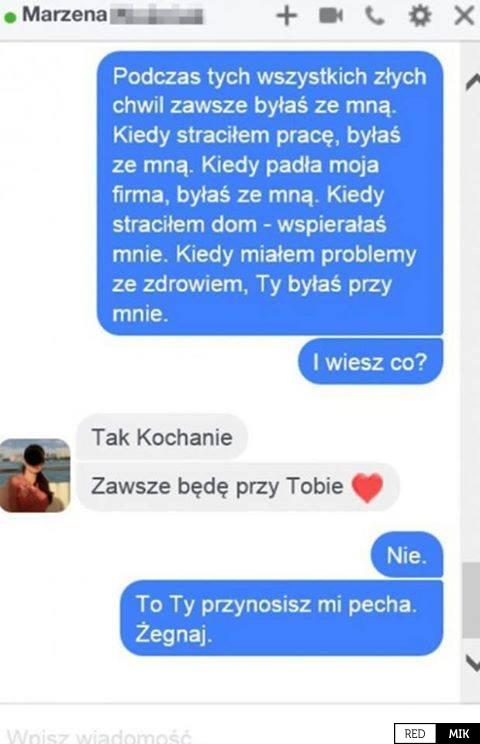This screenshot has width=480, height=744.
Task: Select the 'I wiesz co?' message bubble
Action: pyautogui.click(x=370, y=362)
